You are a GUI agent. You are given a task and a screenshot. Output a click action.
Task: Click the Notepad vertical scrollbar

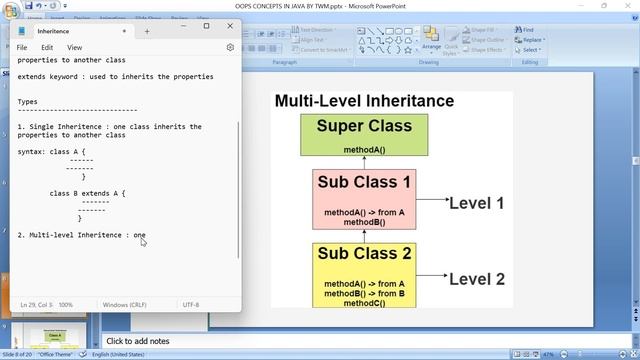(x=238, y=190)
